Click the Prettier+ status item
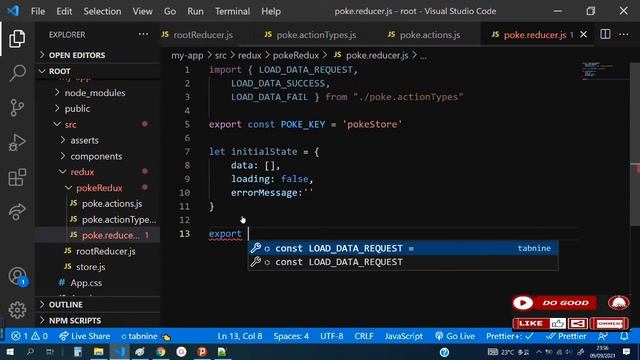This screenshot has width=640, height=360. pos(509,336)
